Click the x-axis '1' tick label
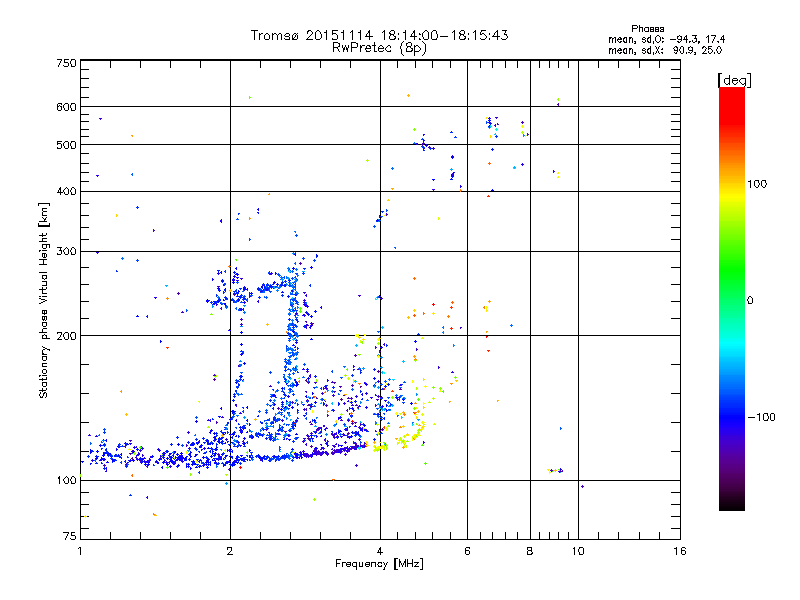The height and width of the screenshot is (600, 800). [80, 551]
